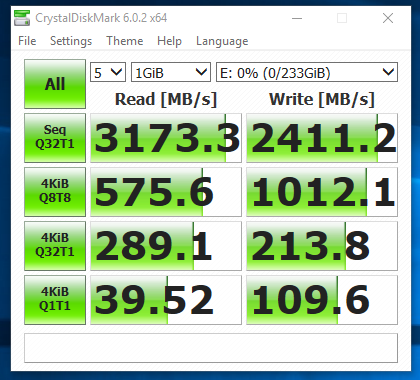420x380 pixels.
Task: Open the 1GiB test size dropdown
Action: pos(171,72)
